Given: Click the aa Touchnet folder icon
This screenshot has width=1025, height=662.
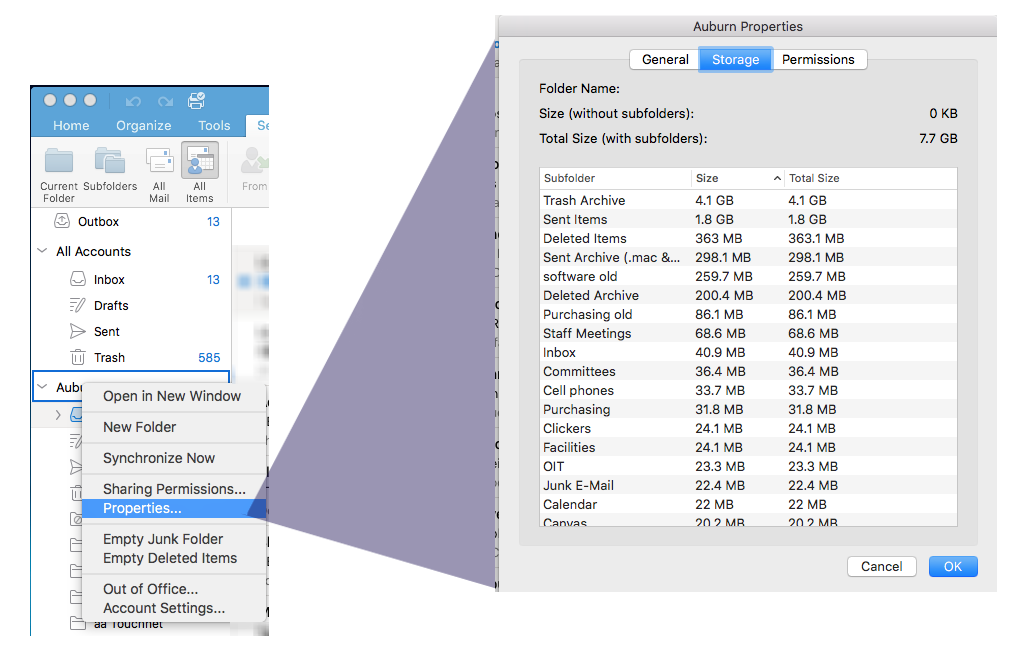Looking at the screenshot, I should click(x=78, y=623).
